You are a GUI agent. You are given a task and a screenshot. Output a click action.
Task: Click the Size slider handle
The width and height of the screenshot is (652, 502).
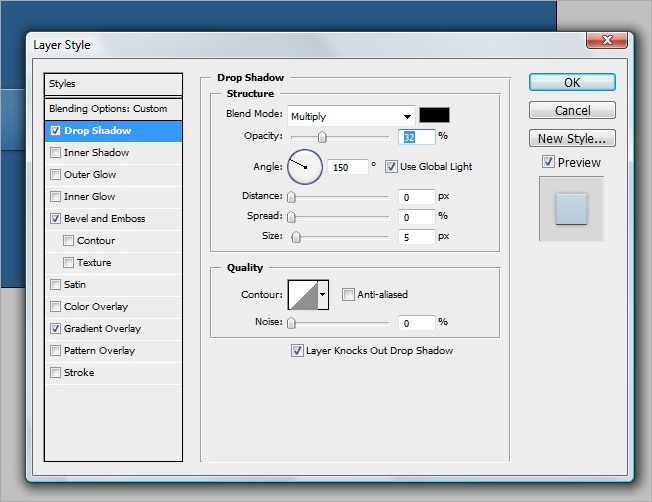click(296, 237)
